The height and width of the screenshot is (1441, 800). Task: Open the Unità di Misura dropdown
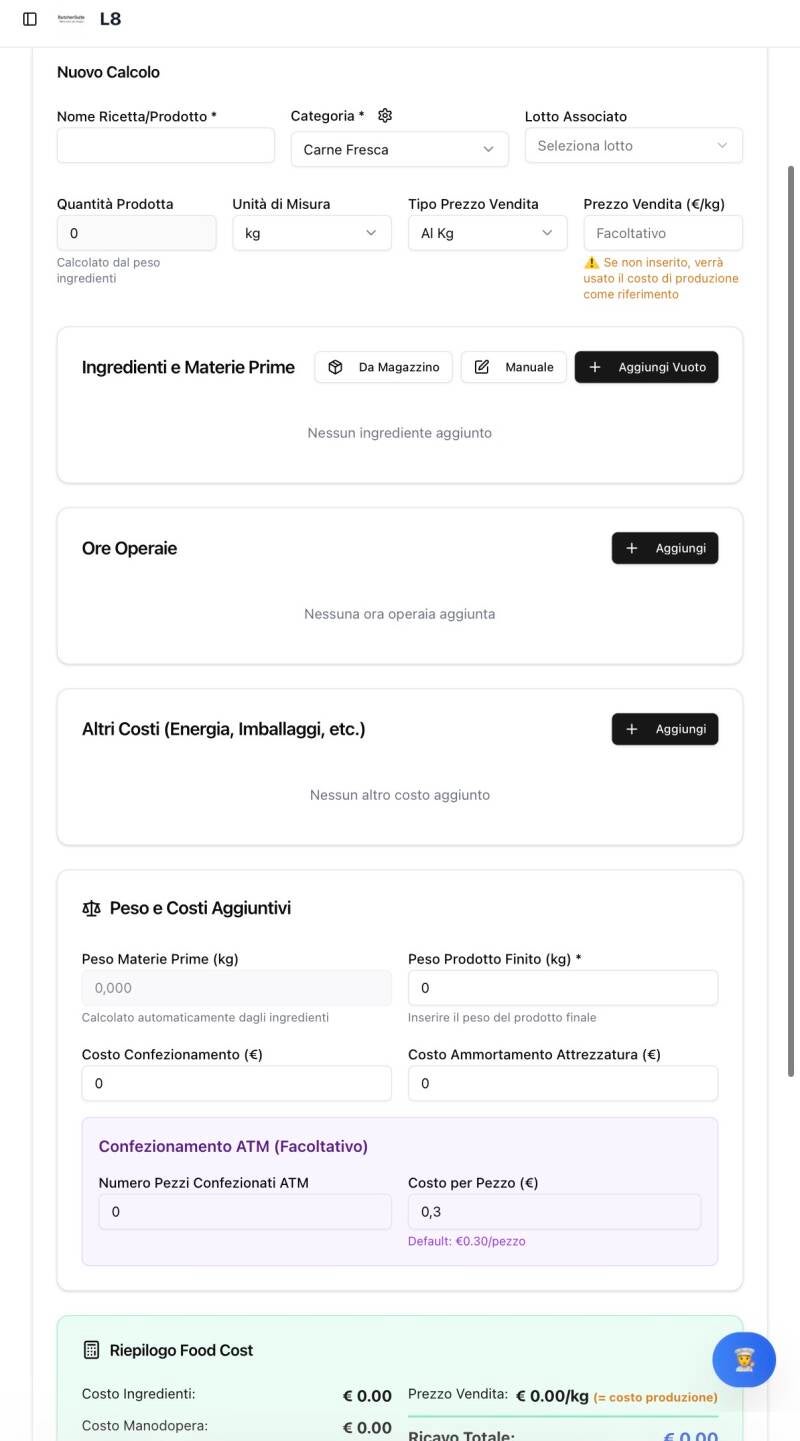point(311,233)
